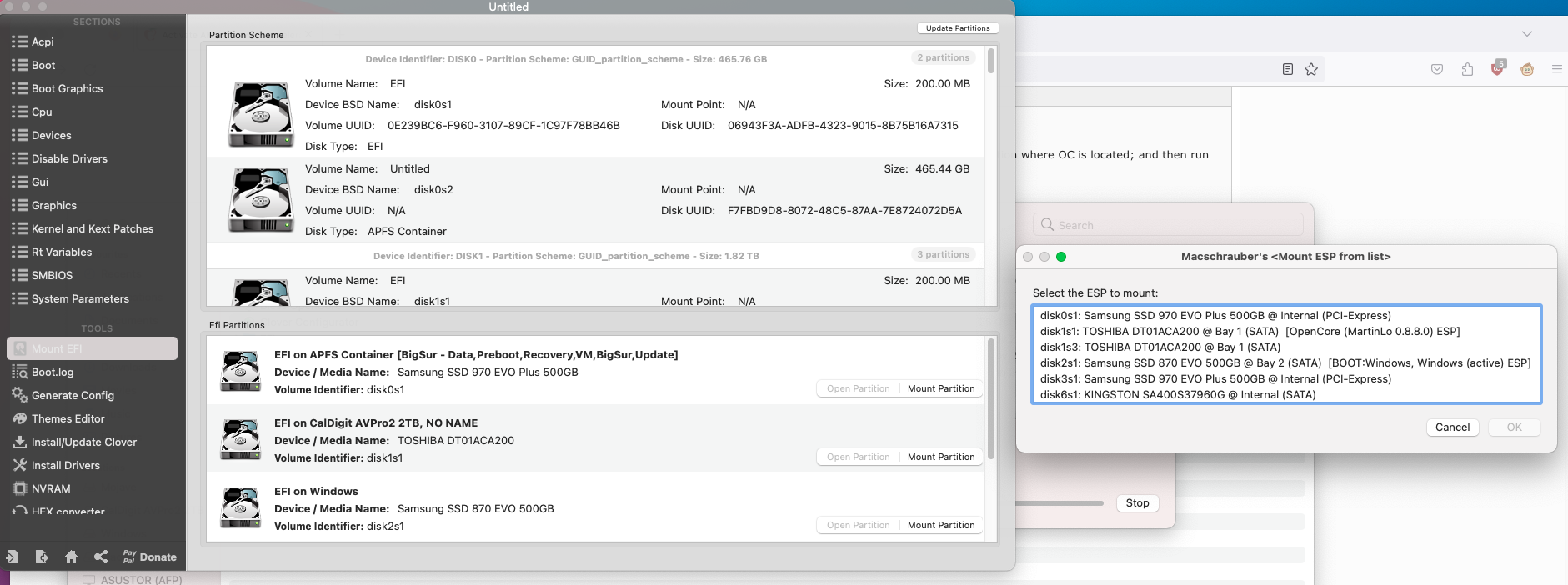This screenshot has width=1568, height=585.
Task: Click uBlock shield extension icon
Action: (x=1498, y=68)
